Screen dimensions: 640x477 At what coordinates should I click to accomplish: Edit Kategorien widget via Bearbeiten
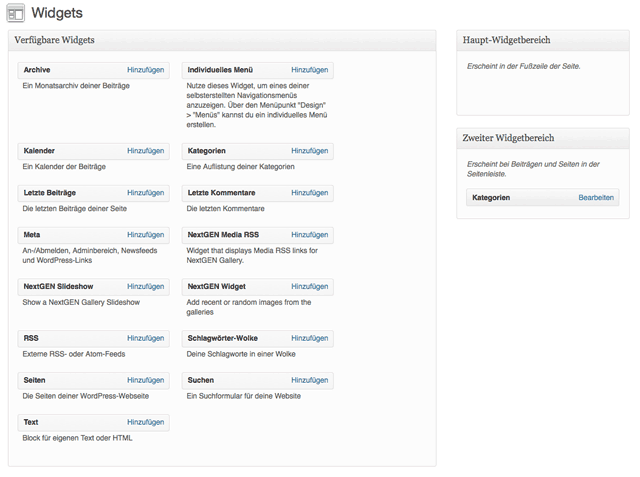pyautogui.click(x=596, y=198)
